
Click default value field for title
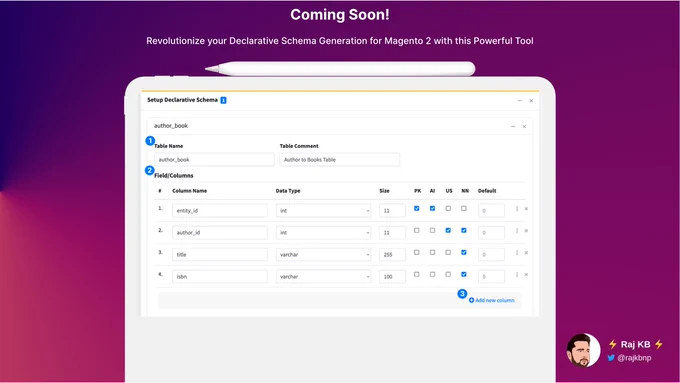click(x=491, y=255)
